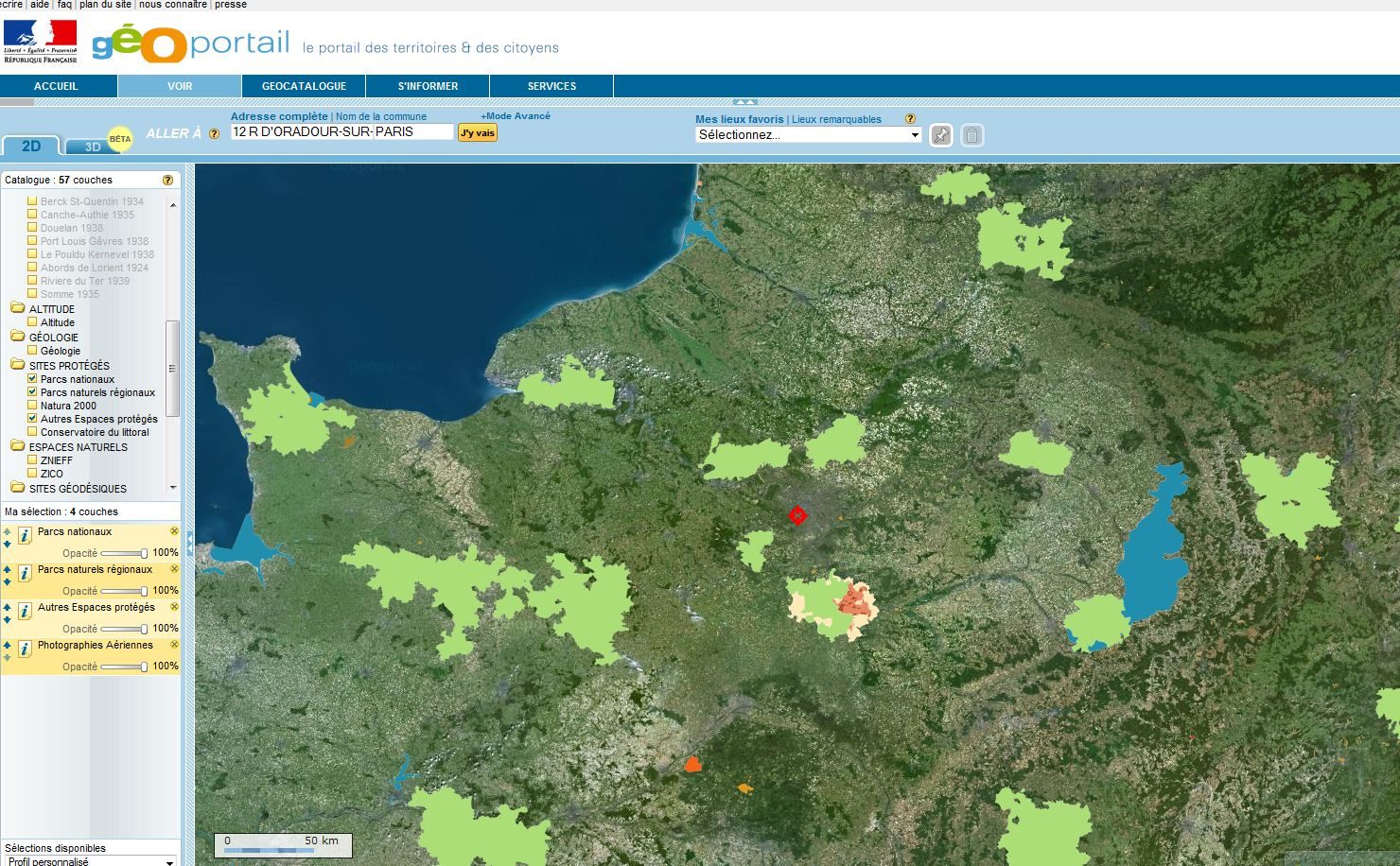Click the trash delete favorite icon

(x=971, y=135)
